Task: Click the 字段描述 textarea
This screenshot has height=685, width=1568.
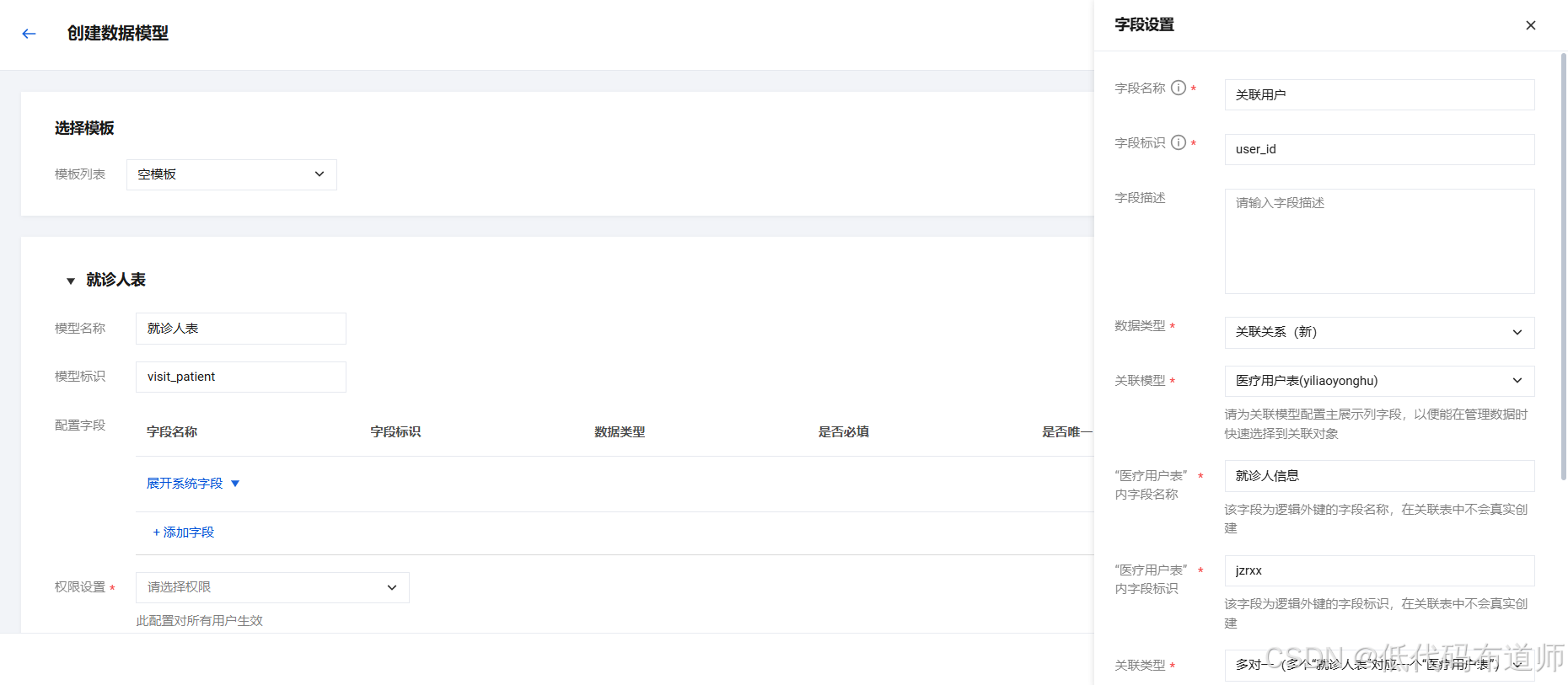Action: tap(1379, 241)
